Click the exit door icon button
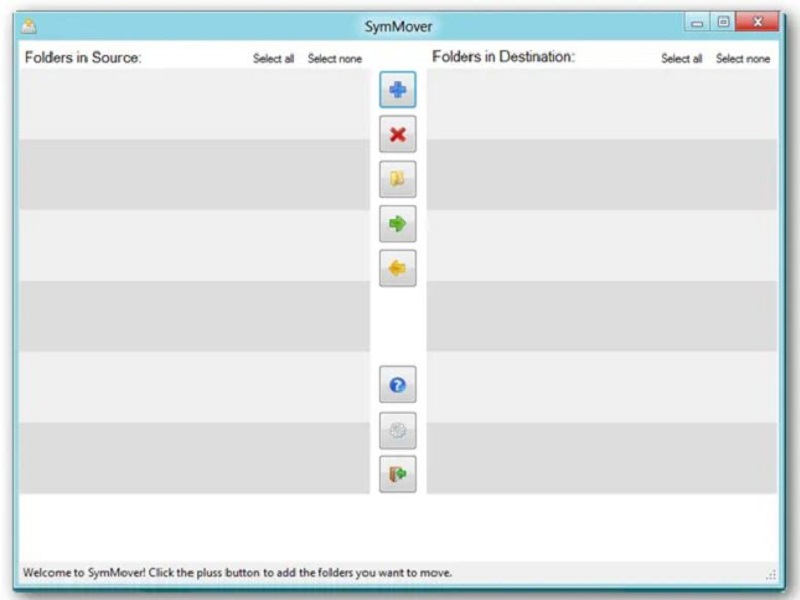800x600 pixels. pos(397,474)
